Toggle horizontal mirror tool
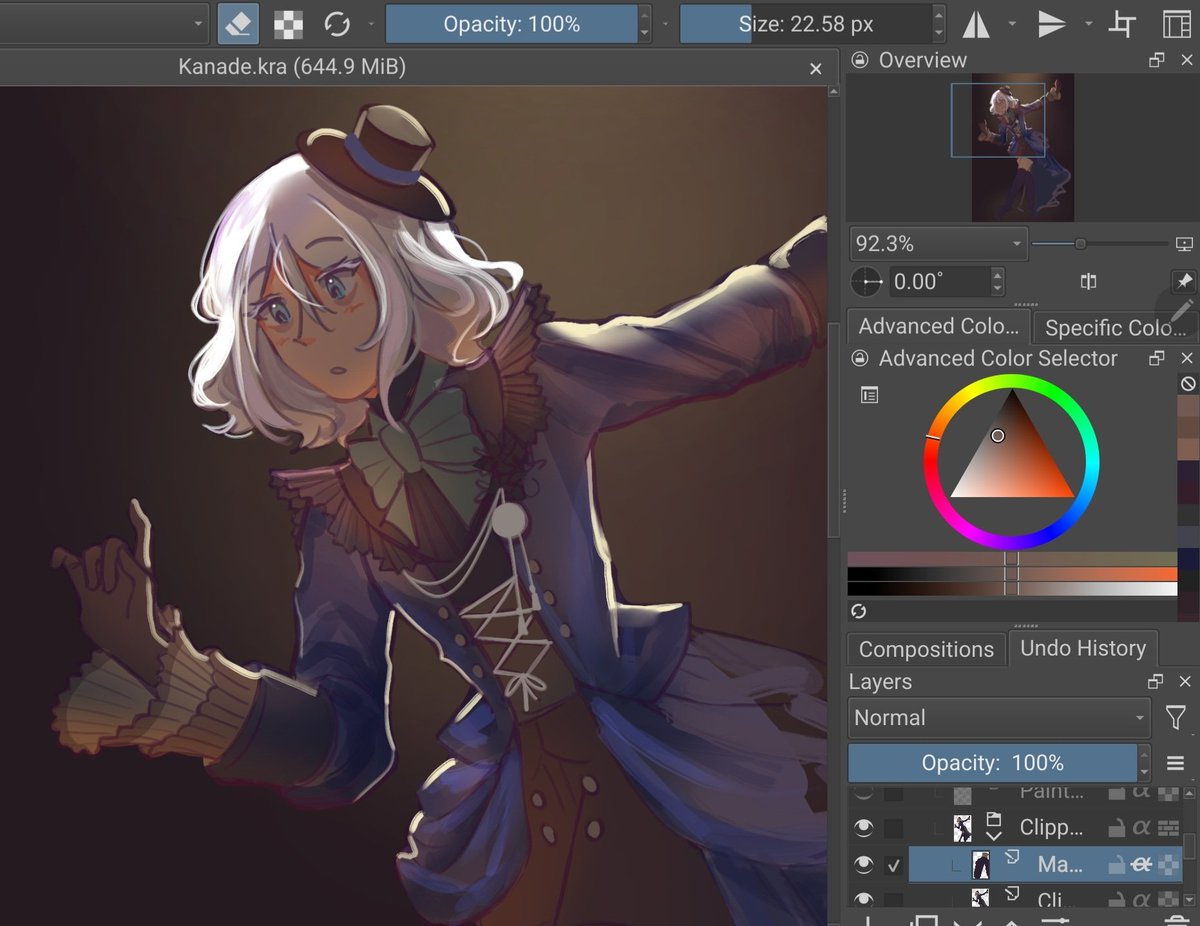This screenshot has width=1200, height=926. coord(976,23)
